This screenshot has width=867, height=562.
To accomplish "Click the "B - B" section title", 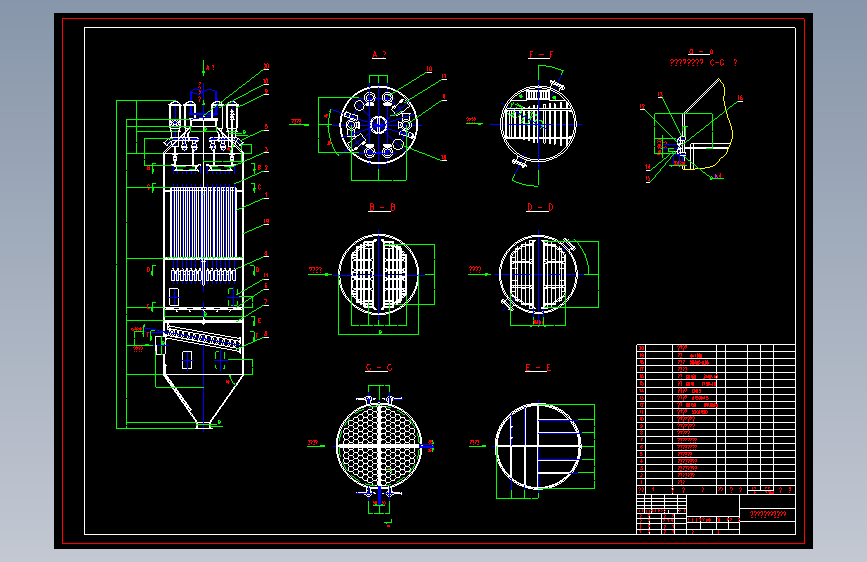I will (382, 207).
